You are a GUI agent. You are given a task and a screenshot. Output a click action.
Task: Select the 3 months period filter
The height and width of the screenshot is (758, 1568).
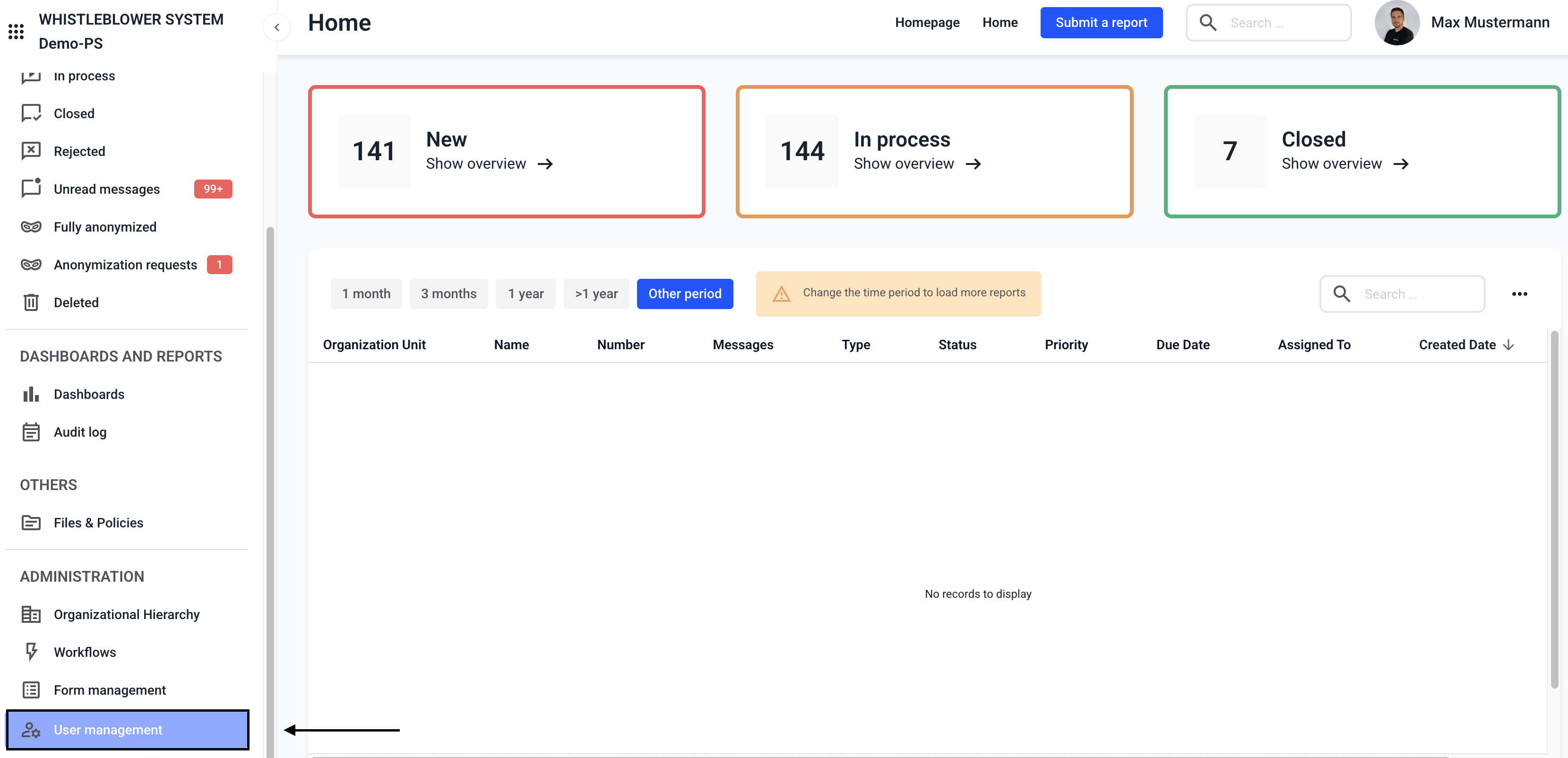point(448,294)
